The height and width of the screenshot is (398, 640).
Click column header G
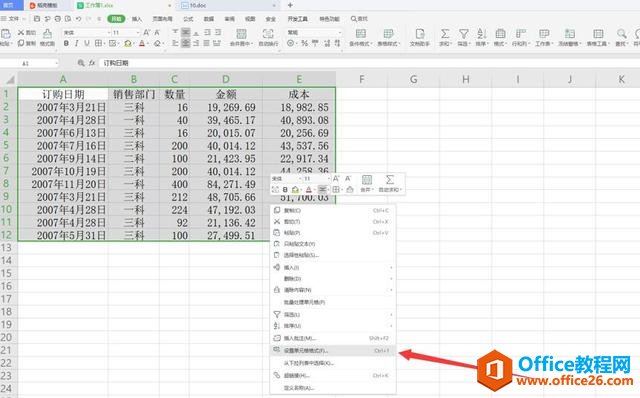coord(413,79)
